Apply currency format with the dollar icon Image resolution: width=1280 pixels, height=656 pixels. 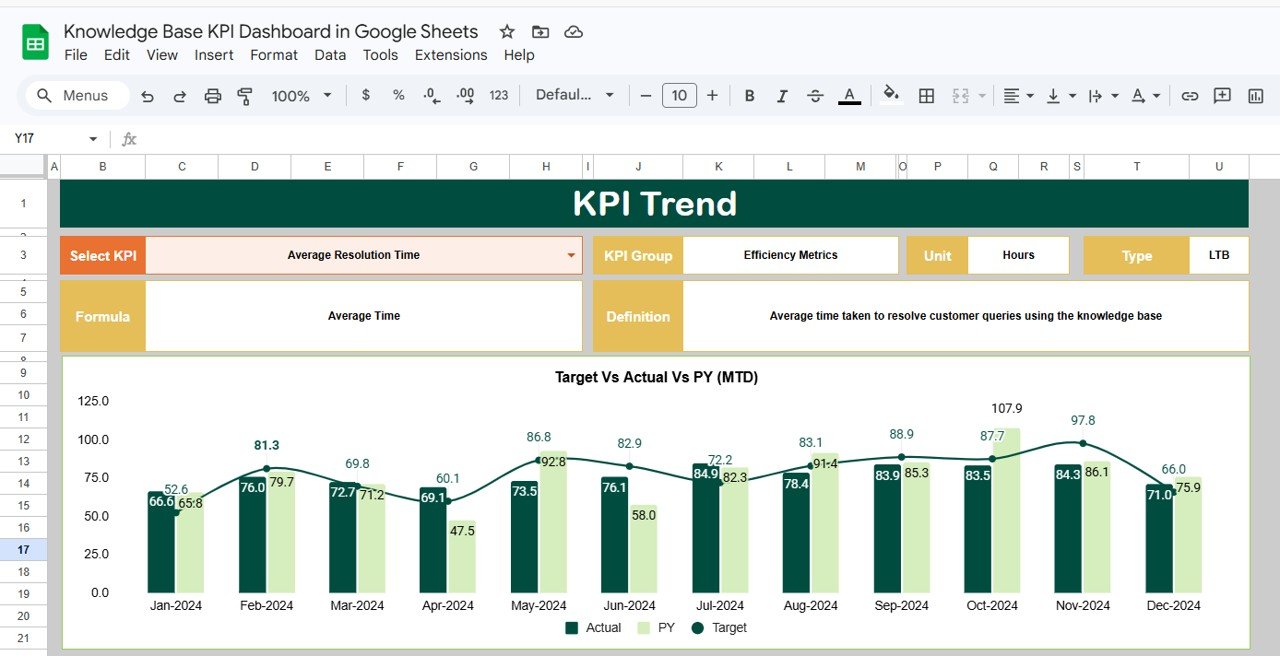[365, 95]
